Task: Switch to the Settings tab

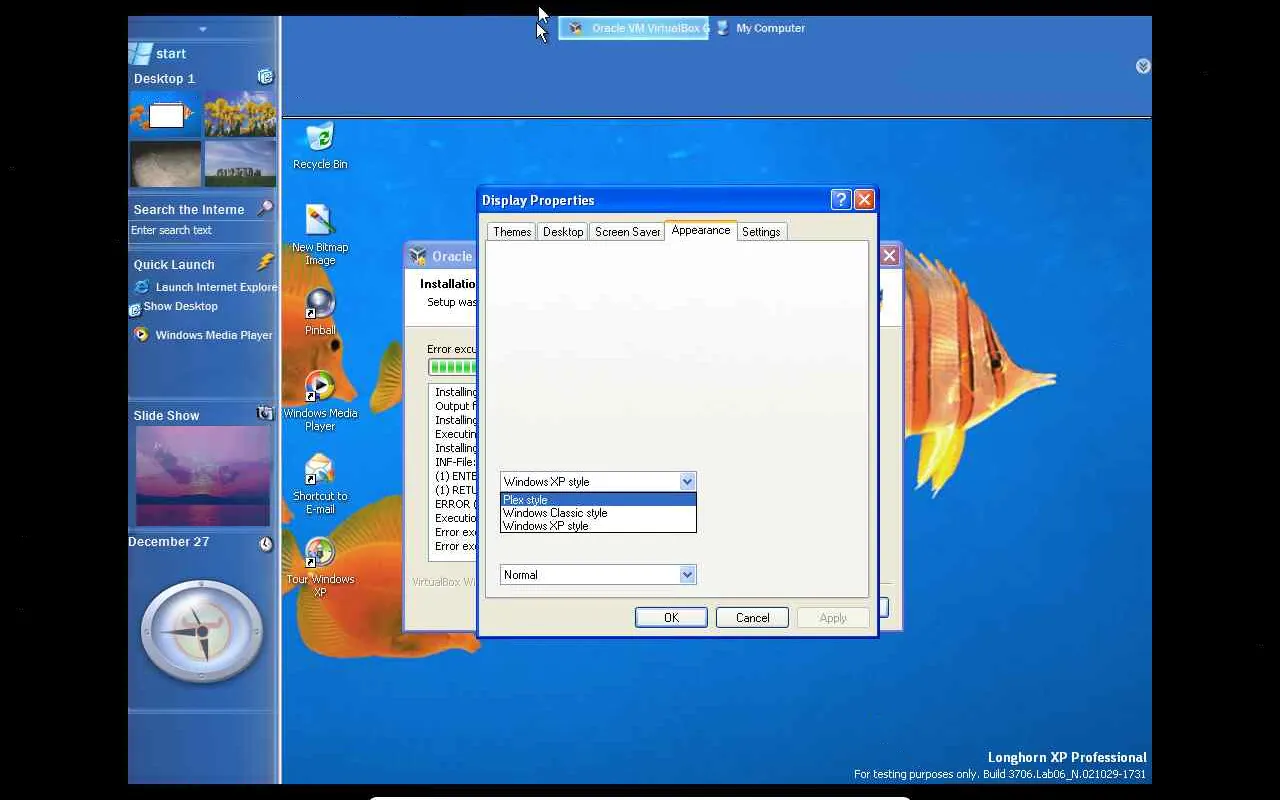Action: pos(761,232)
